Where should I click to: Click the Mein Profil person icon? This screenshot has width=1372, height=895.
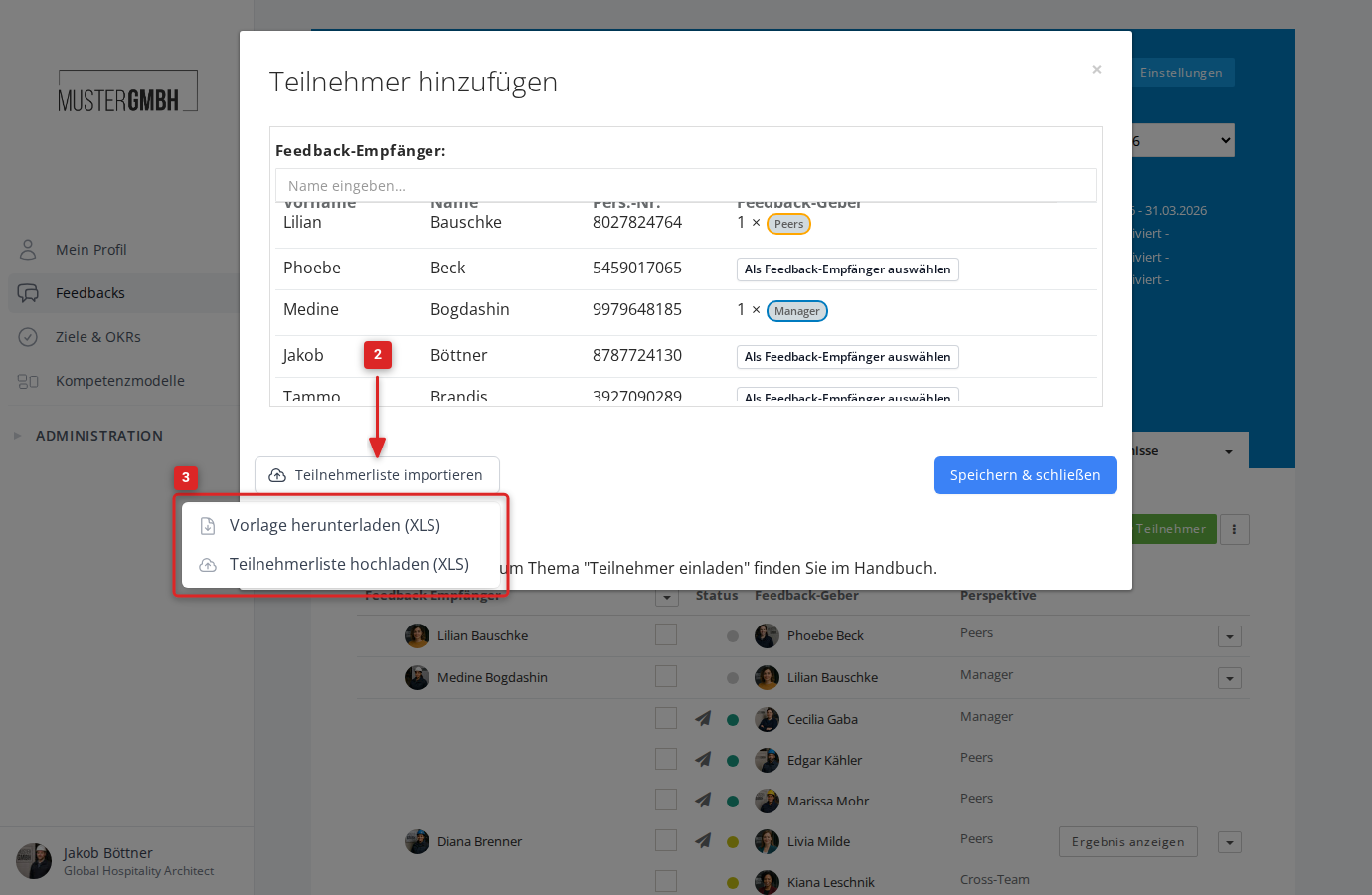click(x=28, y=250)
